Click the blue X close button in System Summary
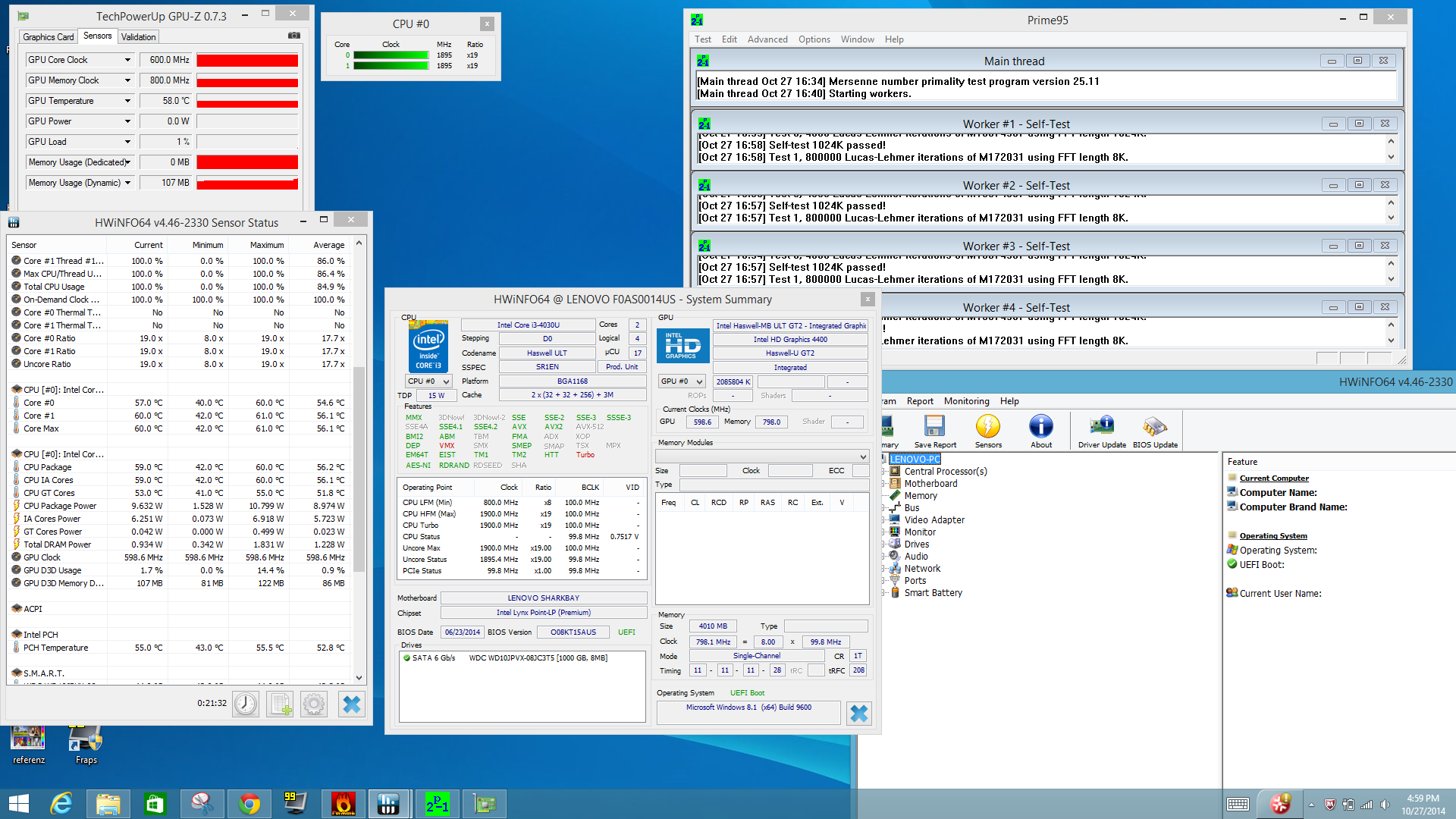This screenshot has width=1456, height=819. (858, 714)
